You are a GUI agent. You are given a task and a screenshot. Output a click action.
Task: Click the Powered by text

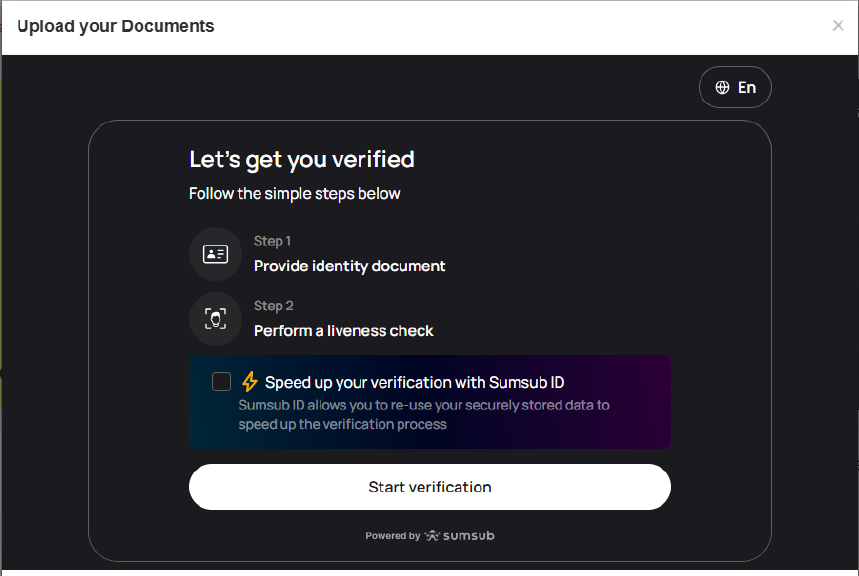393,536
